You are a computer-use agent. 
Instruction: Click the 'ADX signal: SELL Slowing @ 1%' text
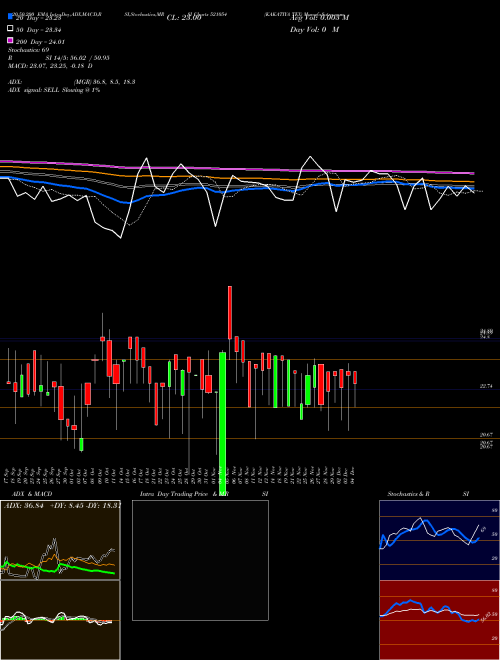pyautogui.click(x=54, y=90)
